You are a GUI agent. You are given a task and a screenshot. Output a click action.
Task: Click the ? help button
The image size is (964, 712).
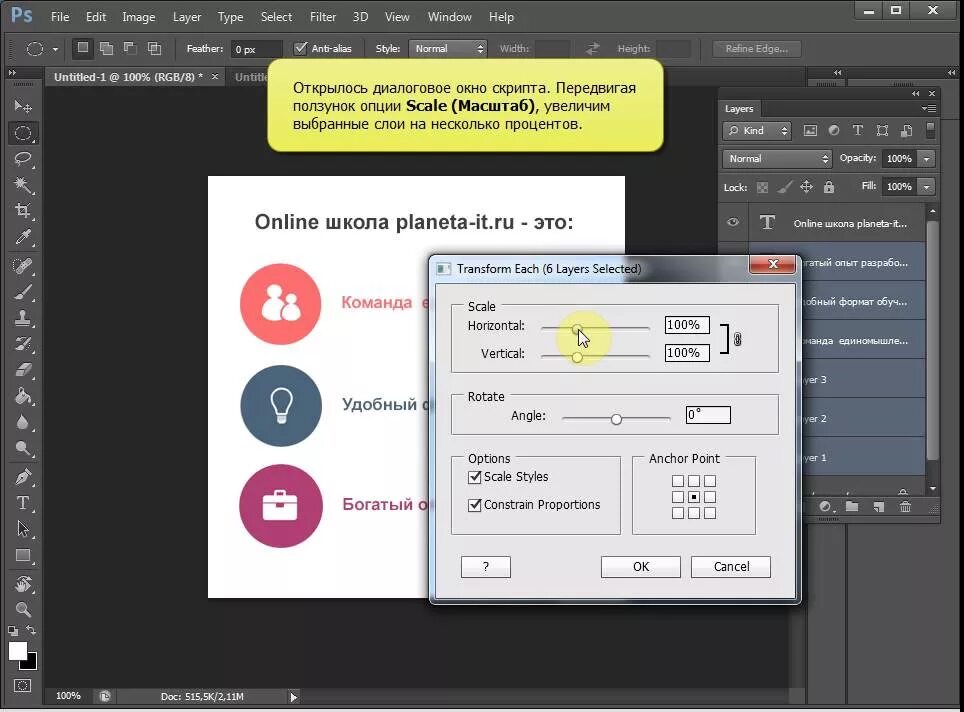(x=486, y=566)
